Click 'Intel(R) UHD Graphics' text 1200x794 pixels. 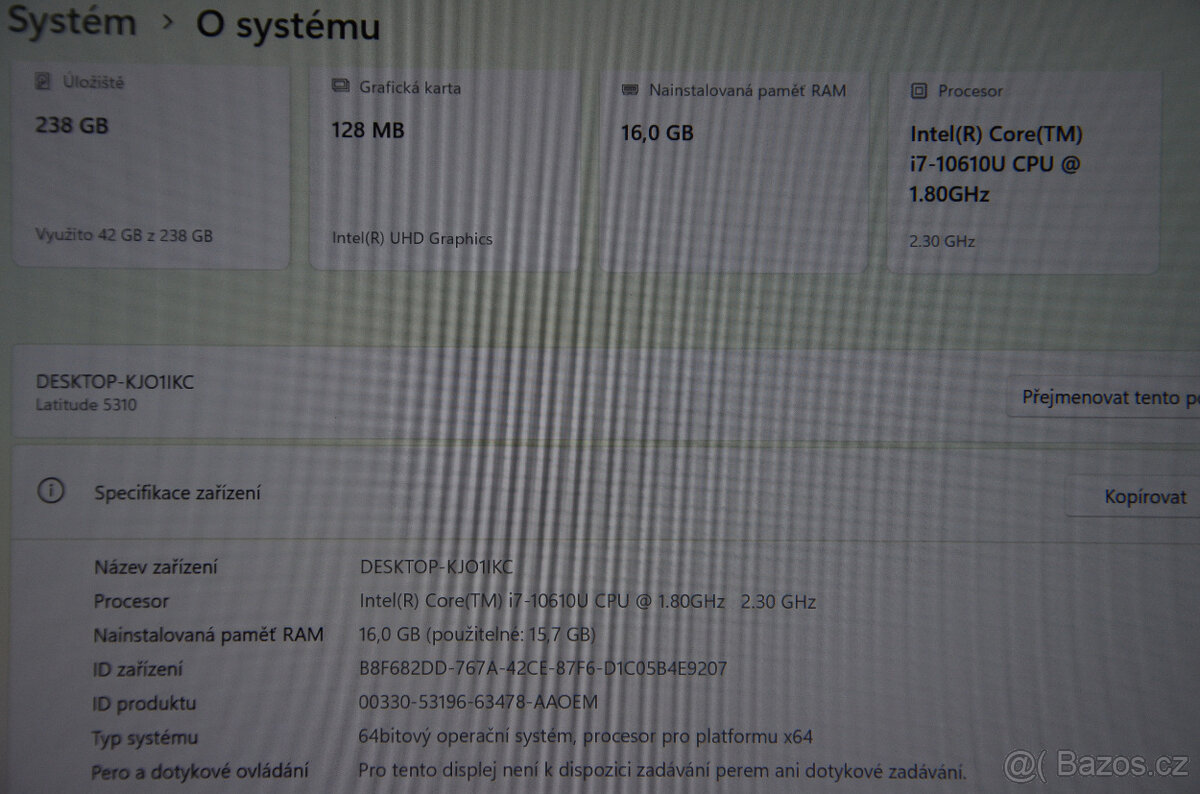coord(412,239)
